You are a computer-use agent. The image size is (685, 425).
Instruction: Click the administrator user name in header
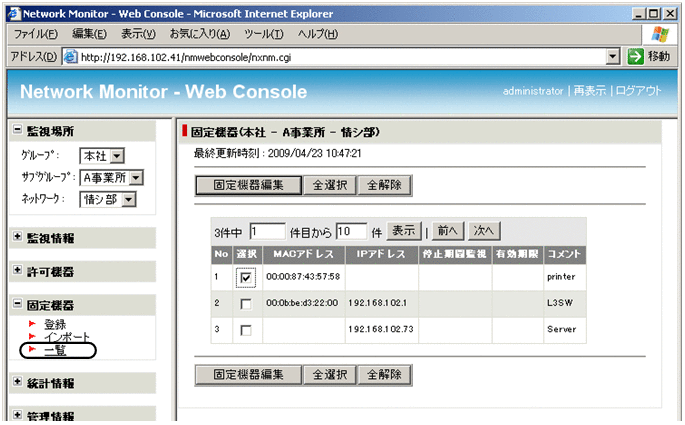click(533, 91)
